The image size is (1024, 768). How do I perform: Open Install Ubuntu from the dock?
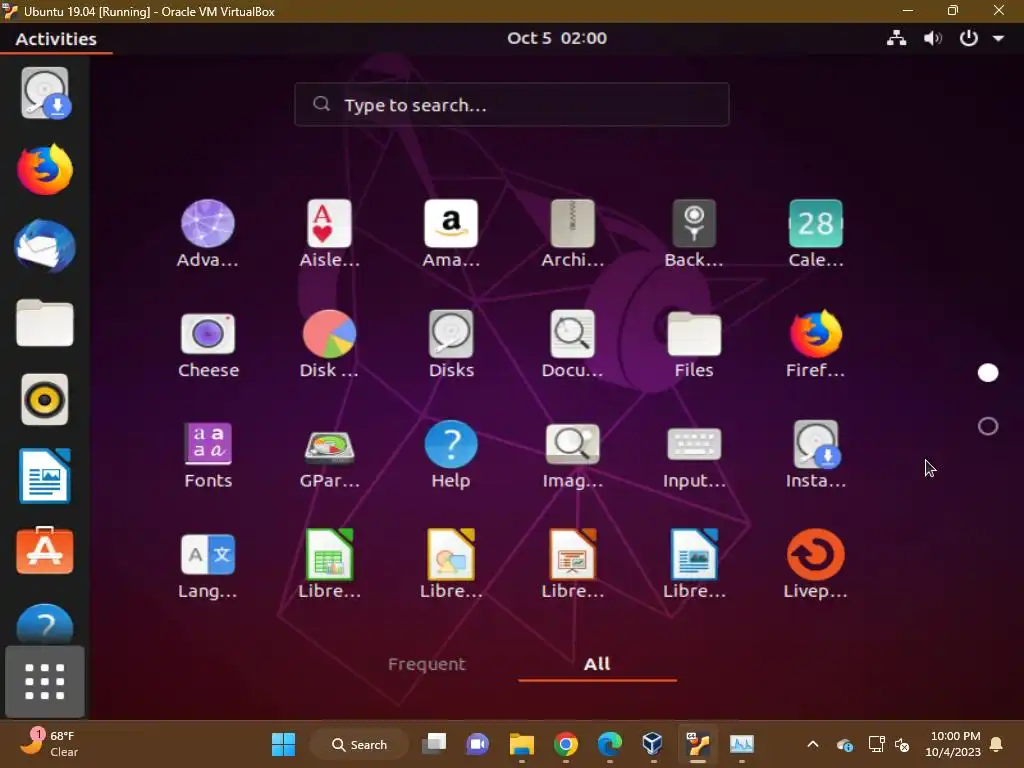coord(45,93)
